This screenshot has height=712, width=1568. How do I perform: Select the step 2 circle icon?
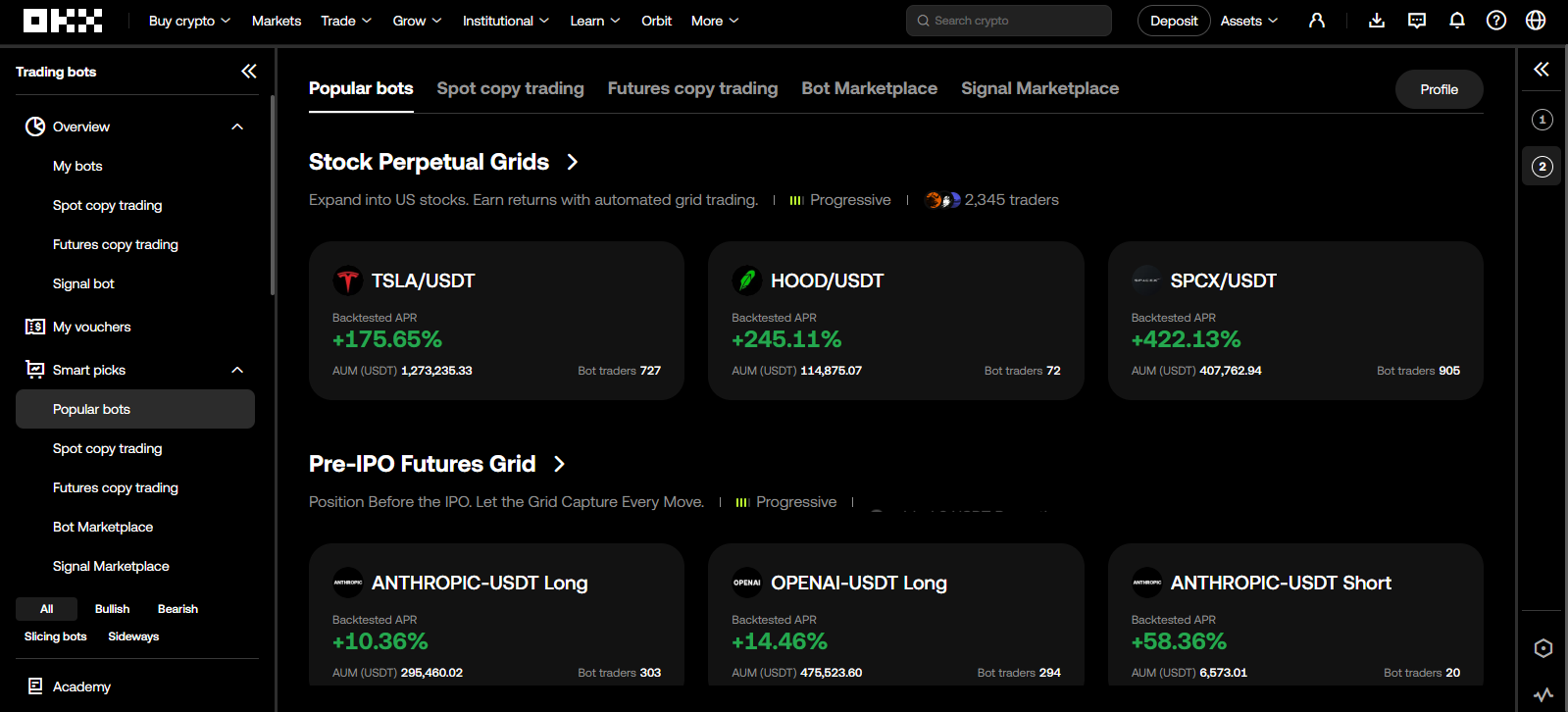point(1543,167)
